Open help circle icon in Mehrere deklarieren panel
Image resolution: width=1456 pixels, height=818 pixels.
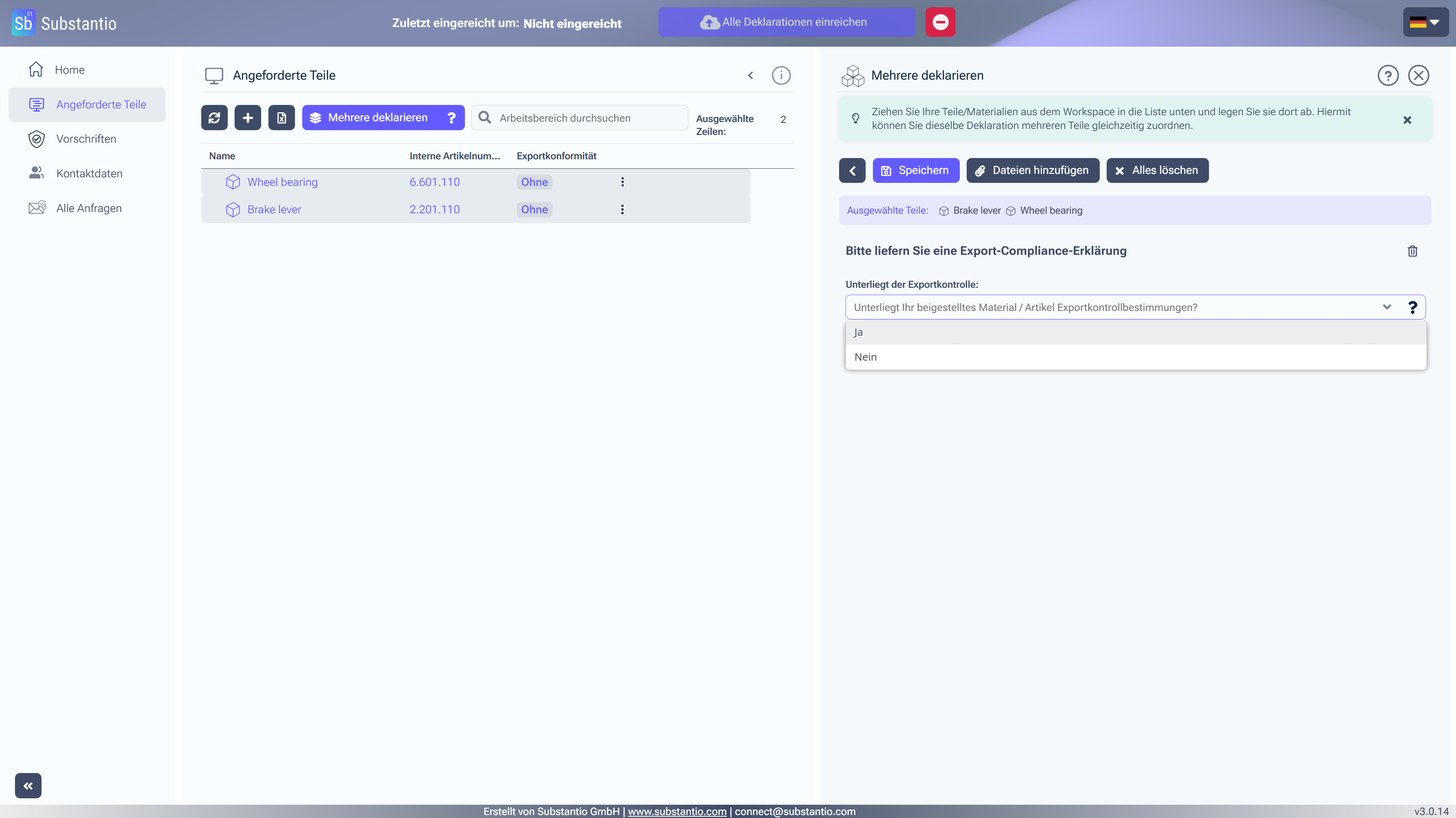1388,75
